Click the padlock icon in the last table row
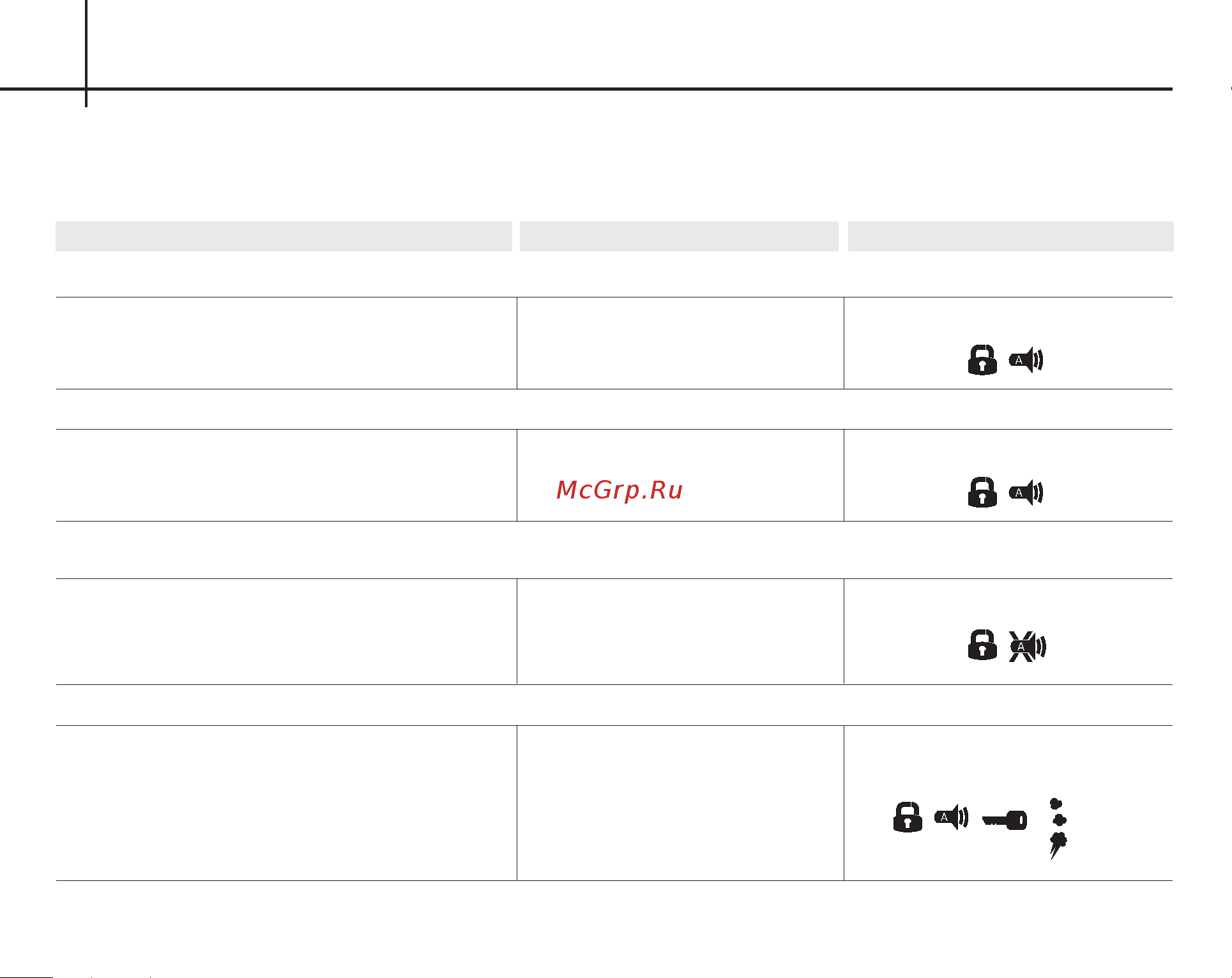The width and height of the screenshot is (1232, 978). [908, 817]
